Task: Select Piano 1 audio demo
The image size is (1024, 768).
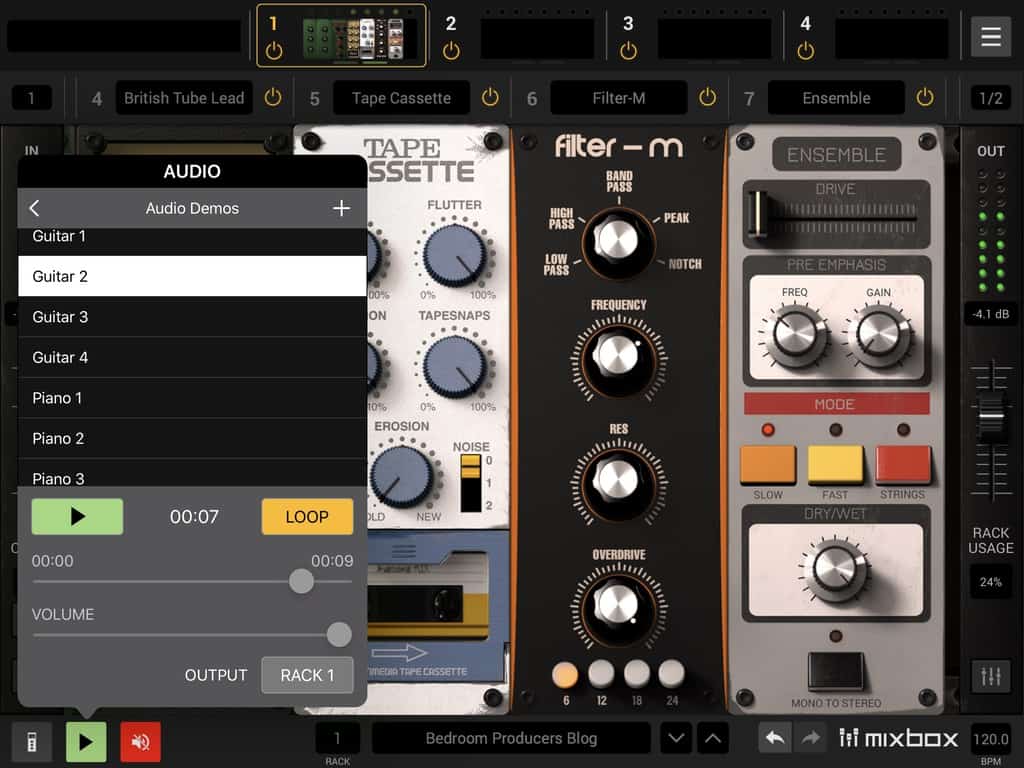Action: [192, 398]
